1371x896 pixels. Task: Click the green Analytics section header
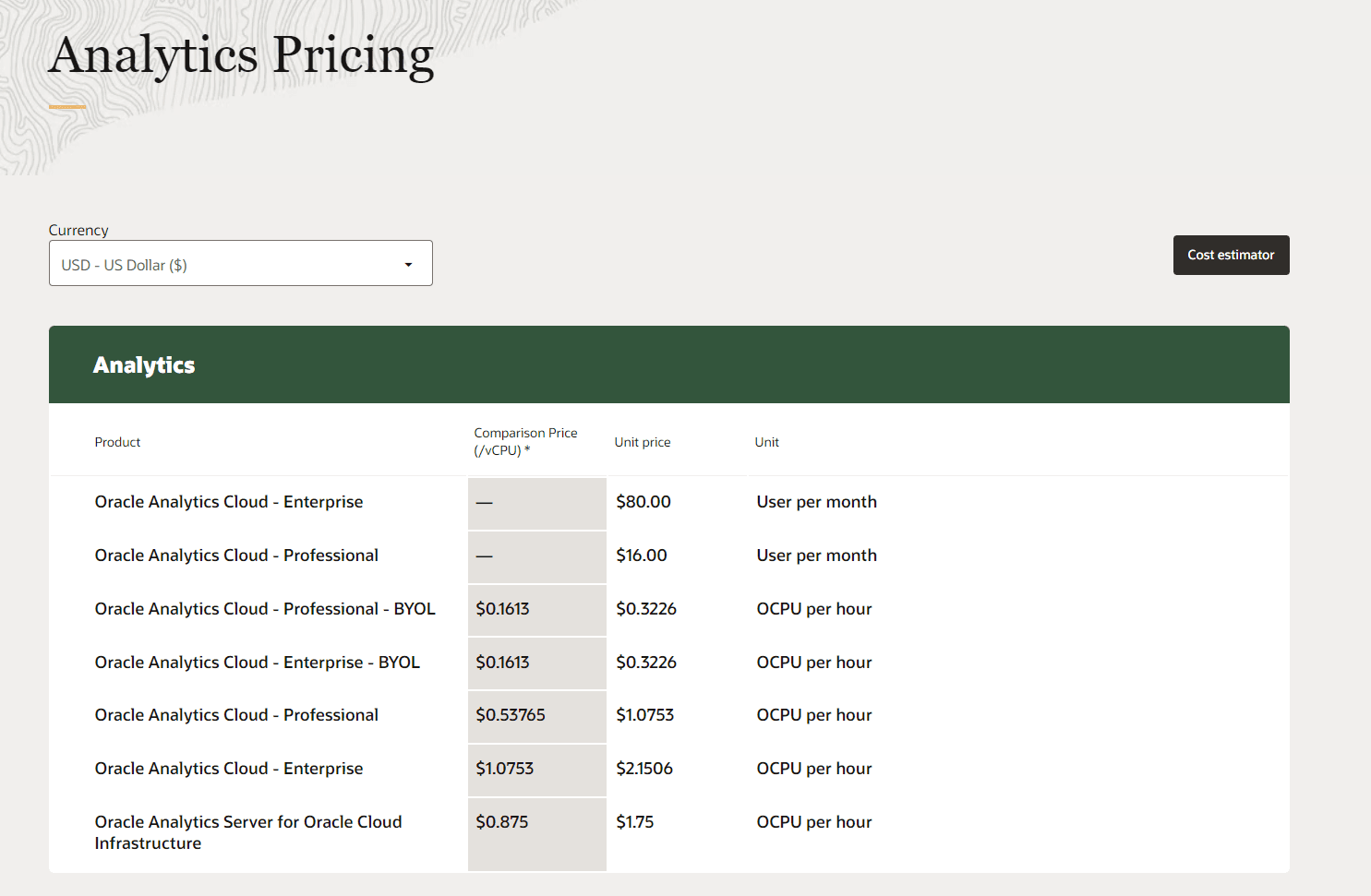668,364
